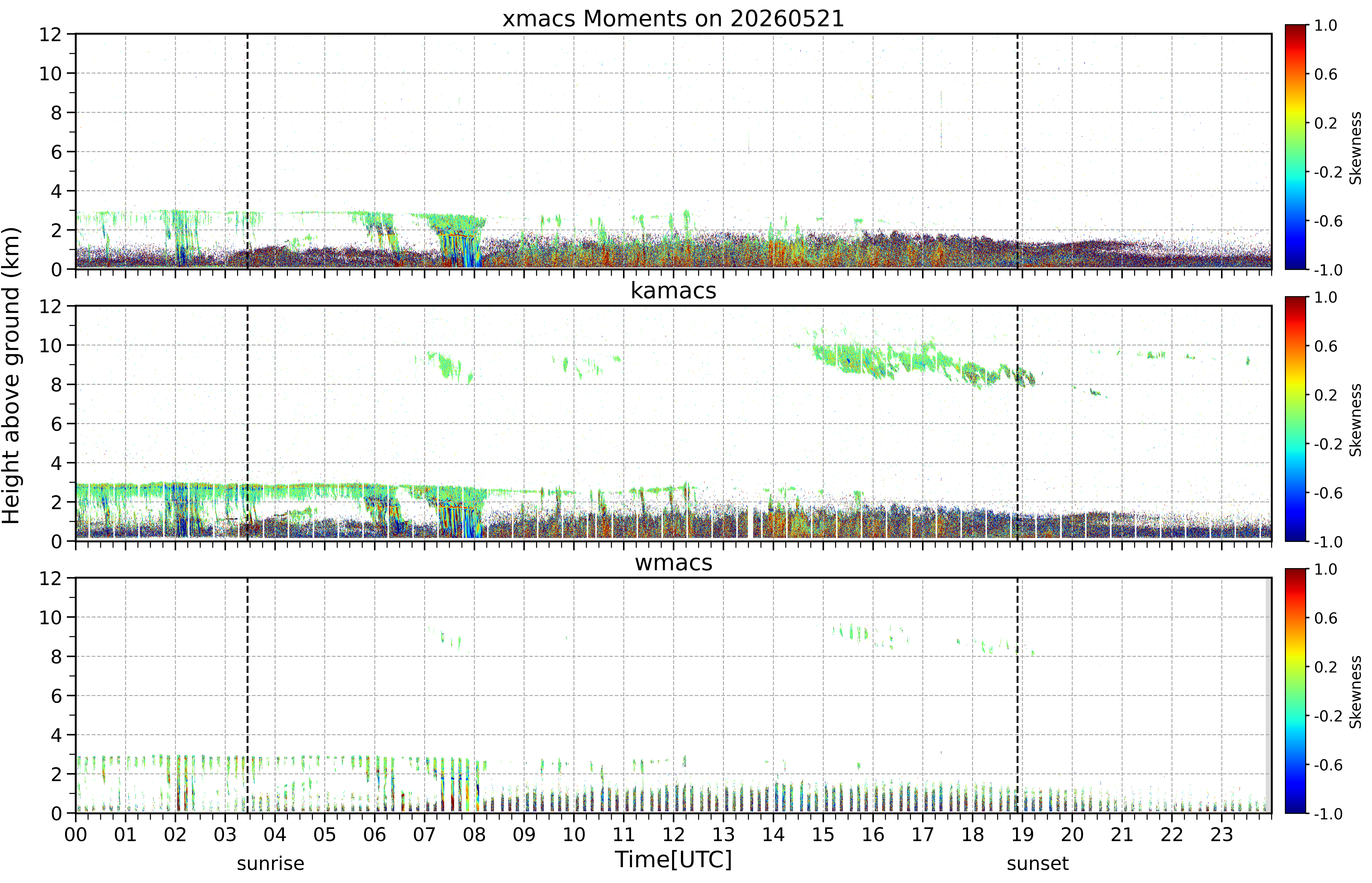1372x883 pixels.
Task: Click the Height above ground (km) label
Action: (11, 376)
